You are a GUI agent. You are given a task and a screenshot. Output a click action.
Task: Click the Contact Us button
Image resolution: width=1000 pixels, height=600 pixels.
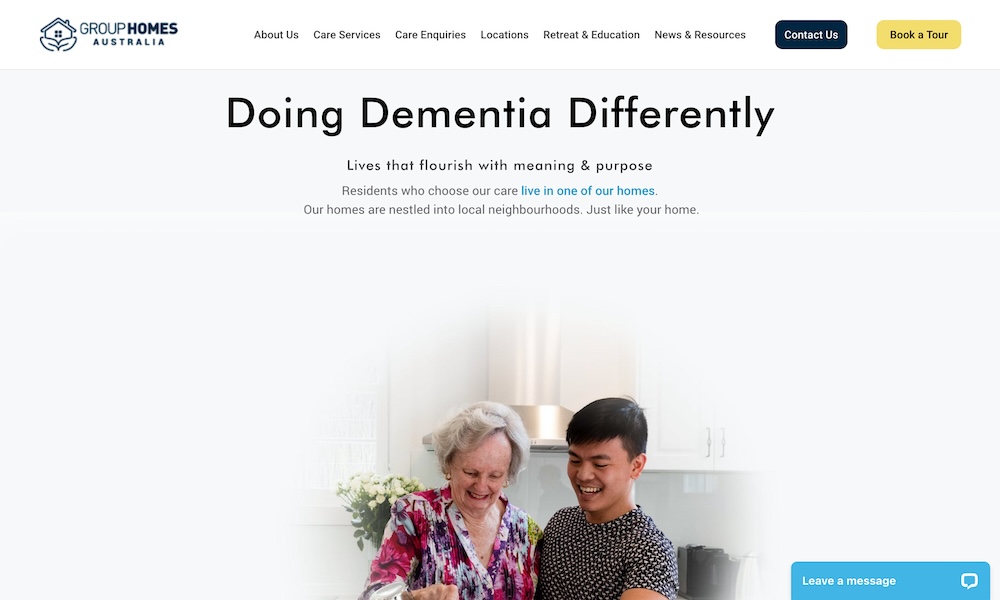(811, 34)
